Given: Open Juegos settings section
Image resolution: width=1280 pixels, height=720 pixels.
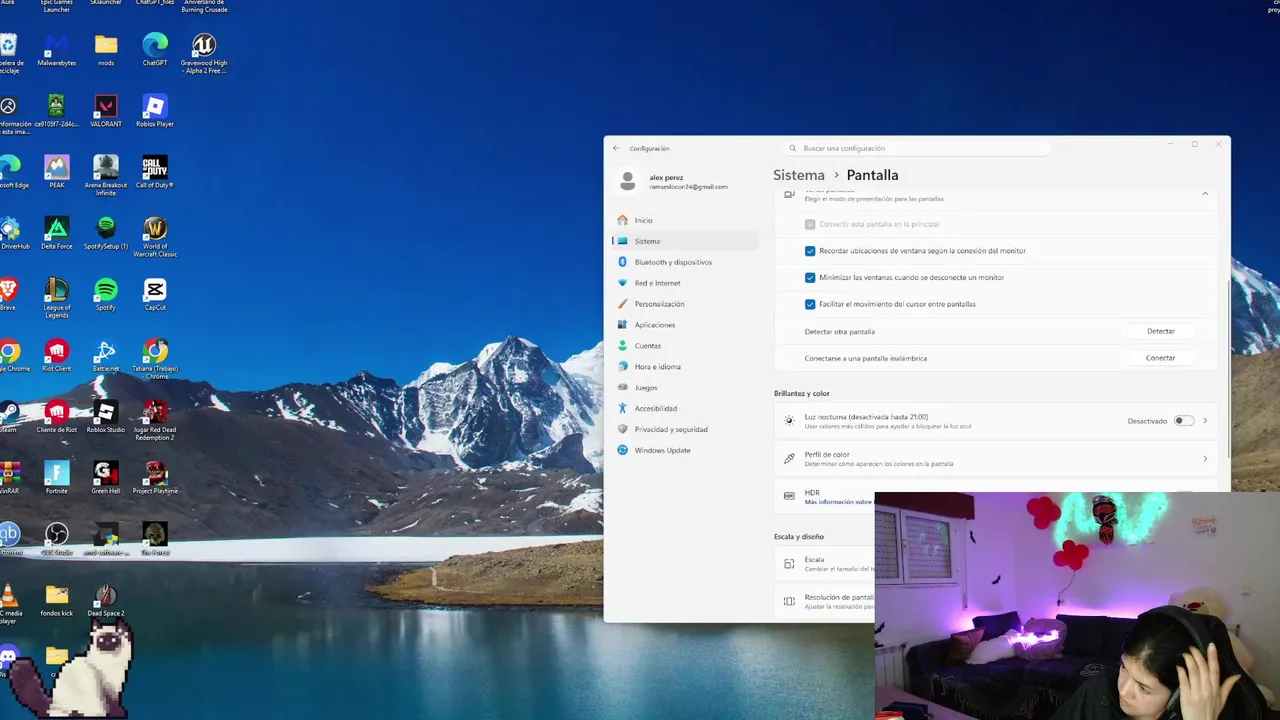Looking at the screenshot, I should tap(686, 387).
